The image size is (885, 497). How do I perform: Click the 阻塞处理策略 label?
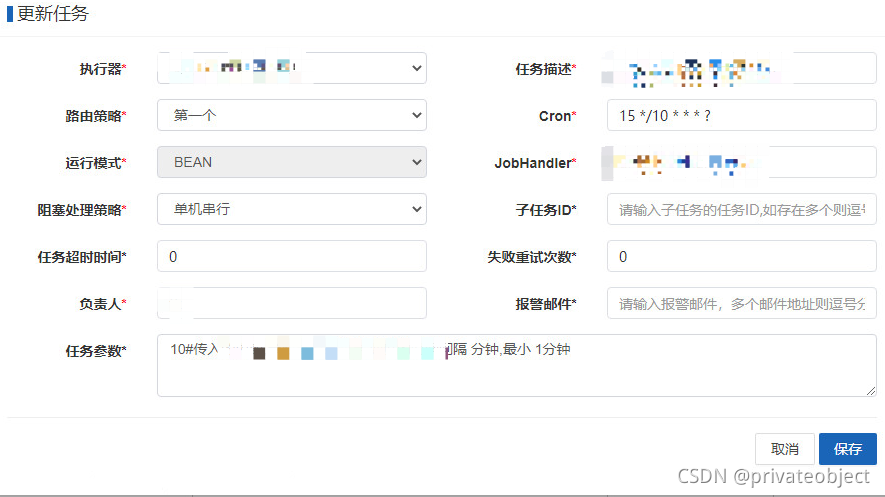(82, 210)
